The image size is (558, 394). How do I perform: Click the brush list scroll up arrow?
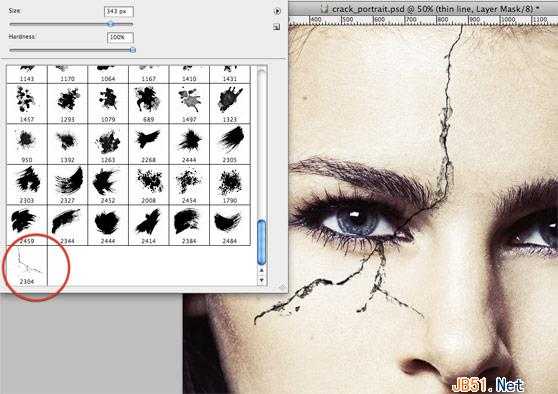(x=262, y=271)
